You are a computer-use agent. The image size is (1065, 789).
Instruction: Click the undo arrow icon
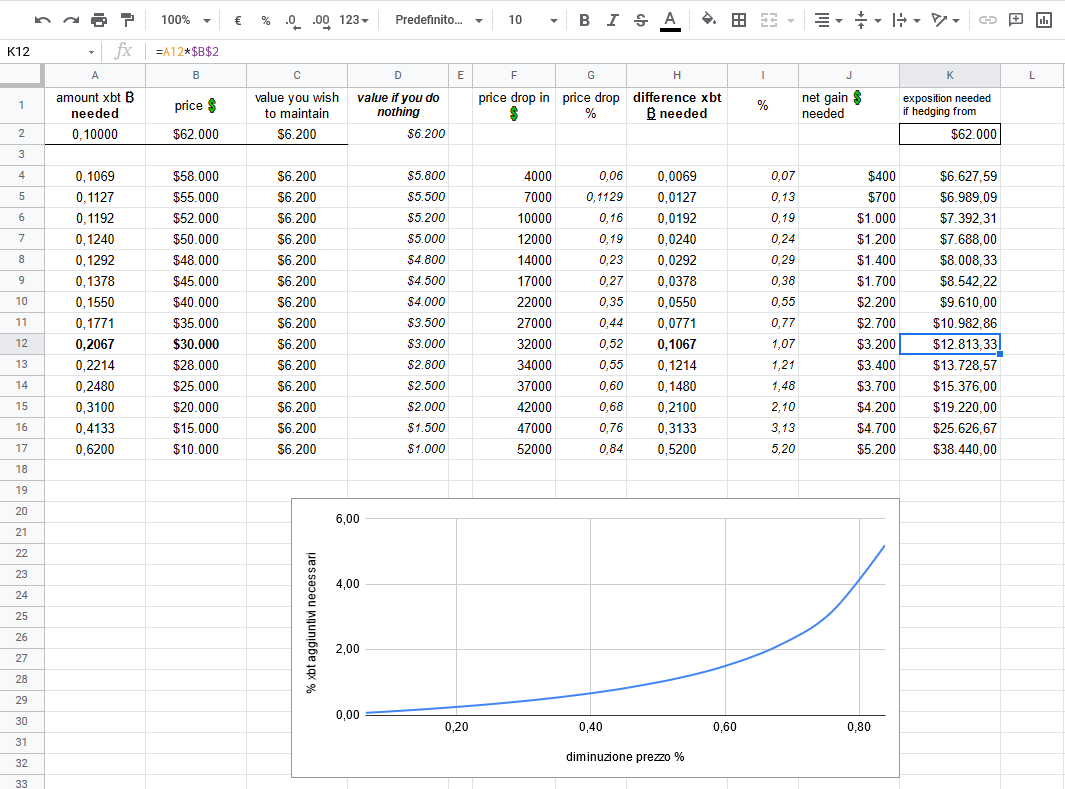tap(42, 20)
